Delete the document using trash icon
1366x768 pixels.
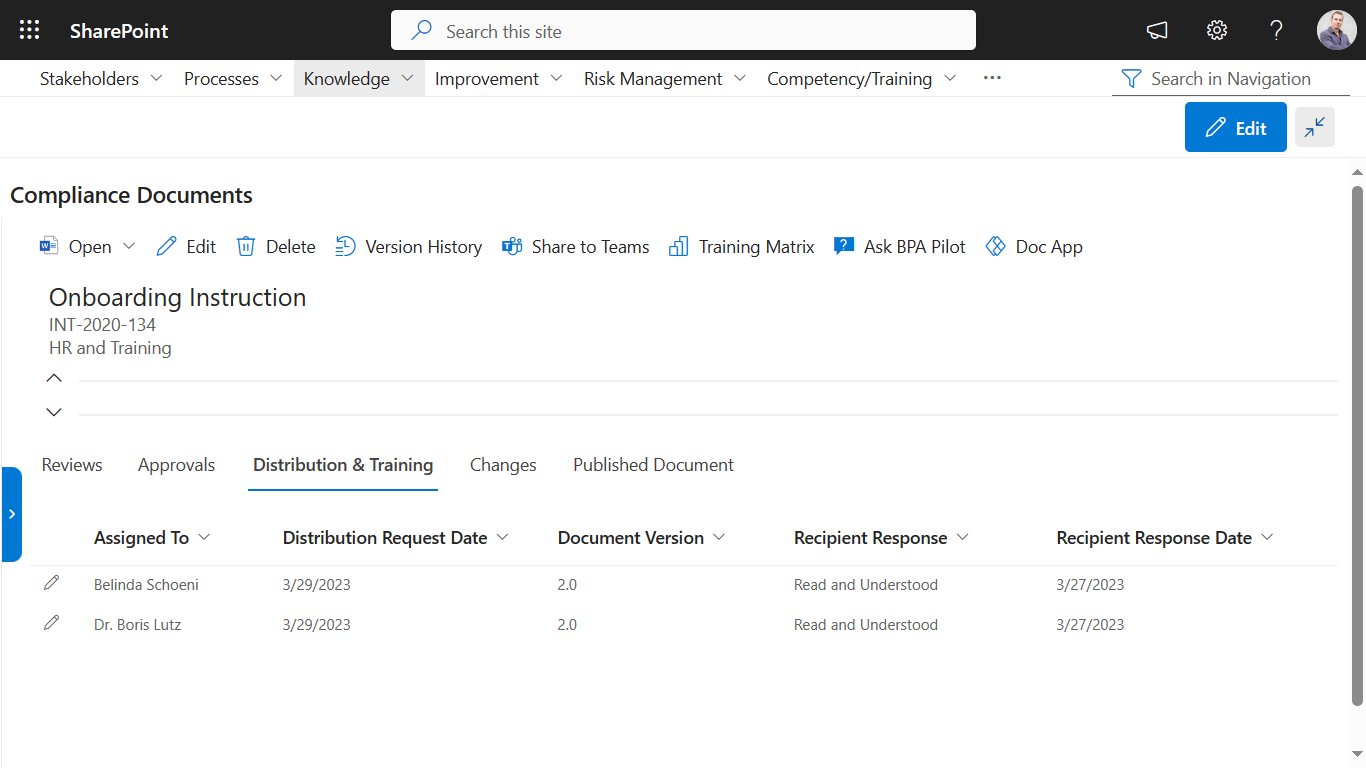click(x=246, y=246)
